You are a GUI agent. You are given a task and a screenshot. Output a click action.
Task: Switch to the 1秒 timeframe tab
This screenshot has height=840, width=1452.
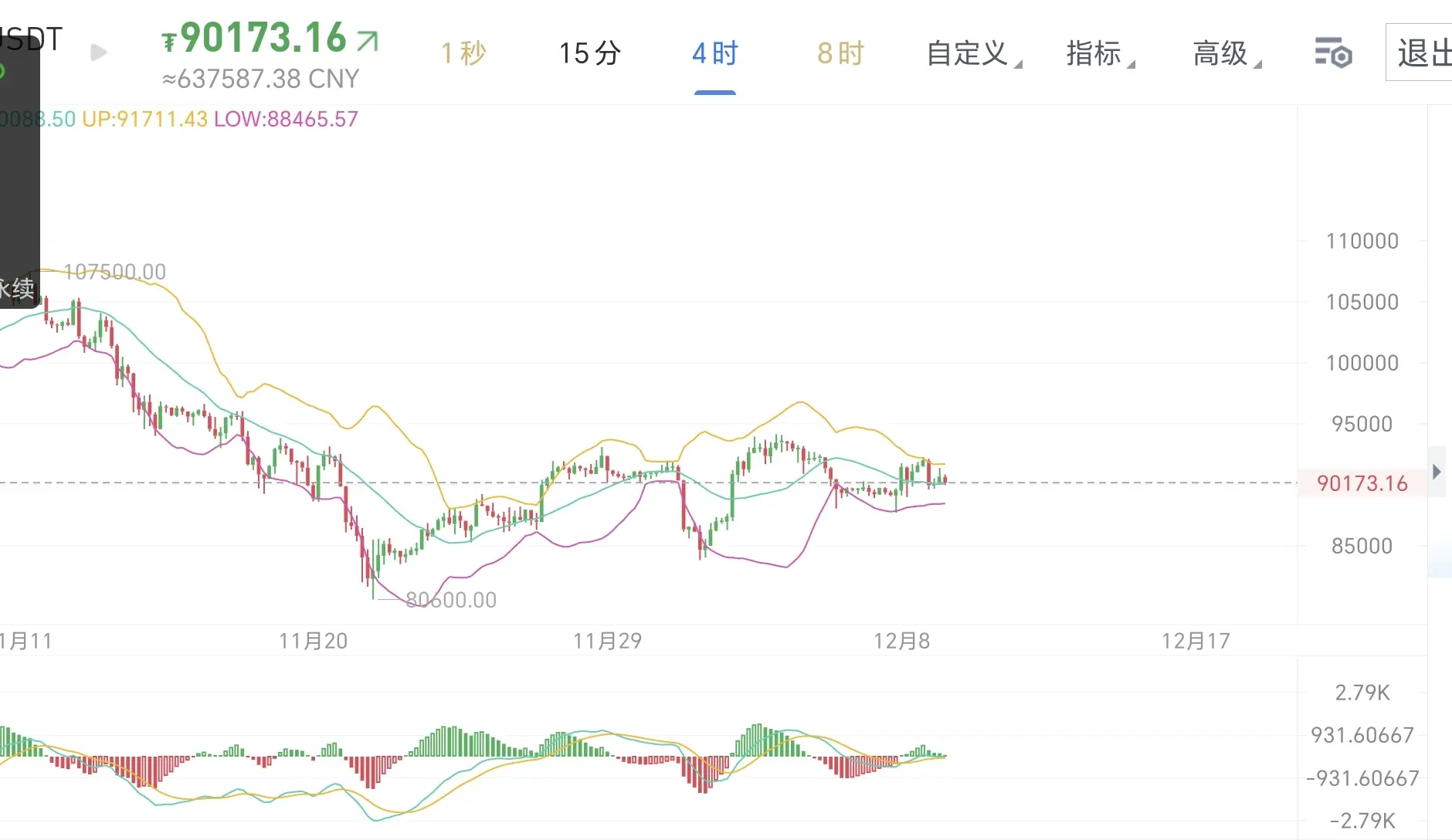coord(463,53)
